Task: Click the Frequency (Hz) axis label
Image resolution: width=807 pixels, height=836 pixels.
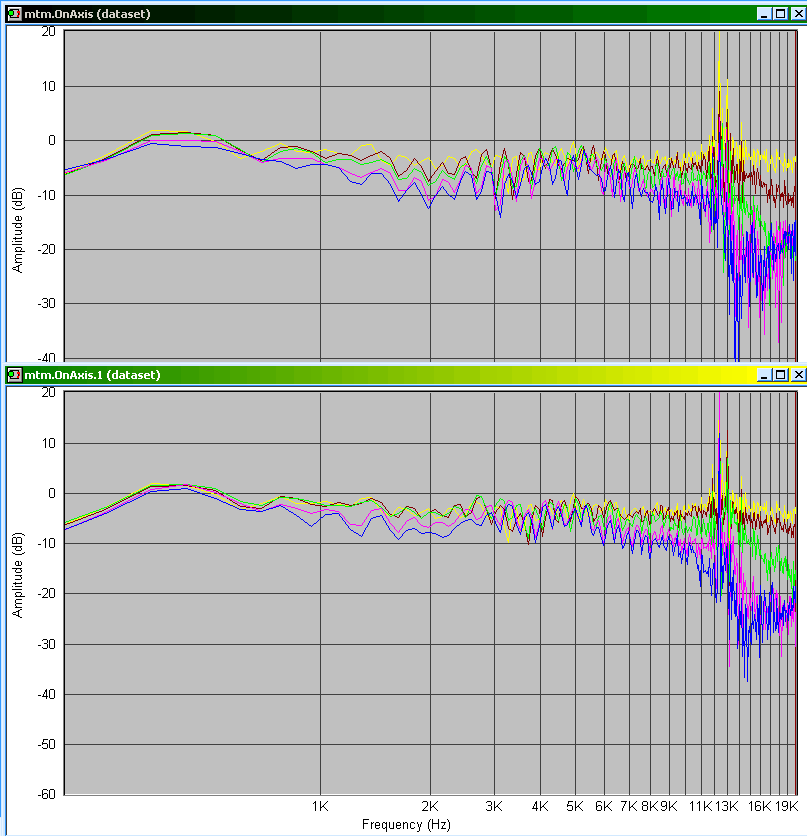Action: (406, 824)
